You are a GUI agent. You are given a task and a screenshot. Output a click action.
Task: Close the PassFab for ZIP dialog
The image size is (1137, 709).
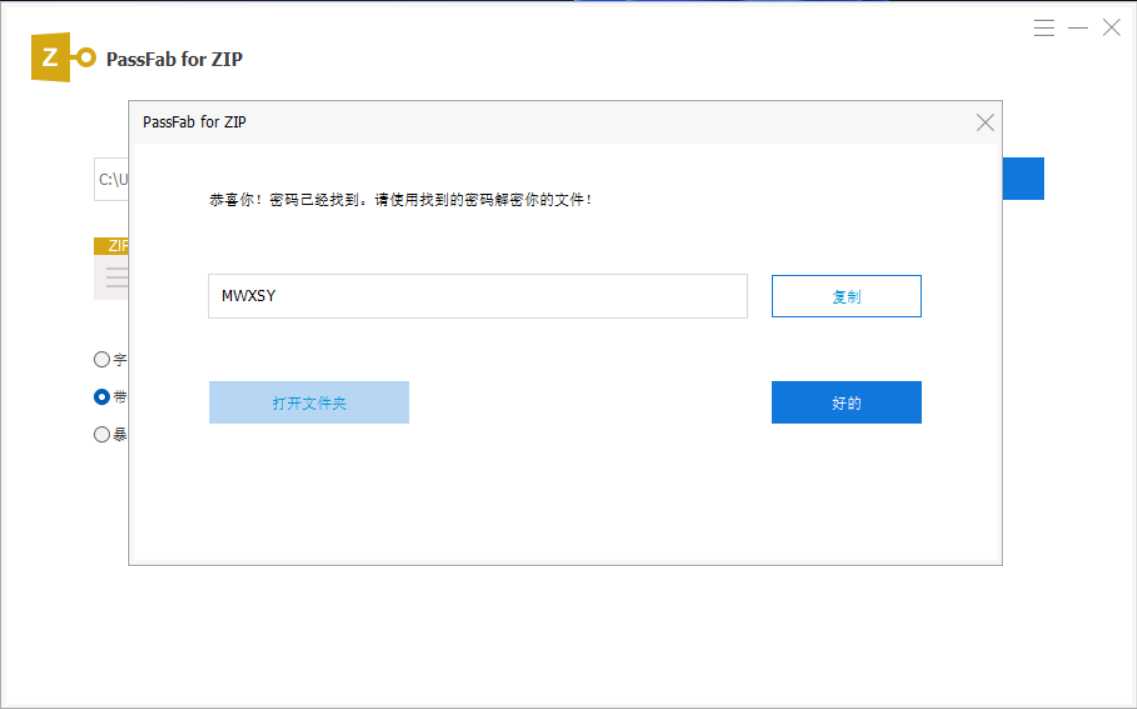(x=985, y=123)
